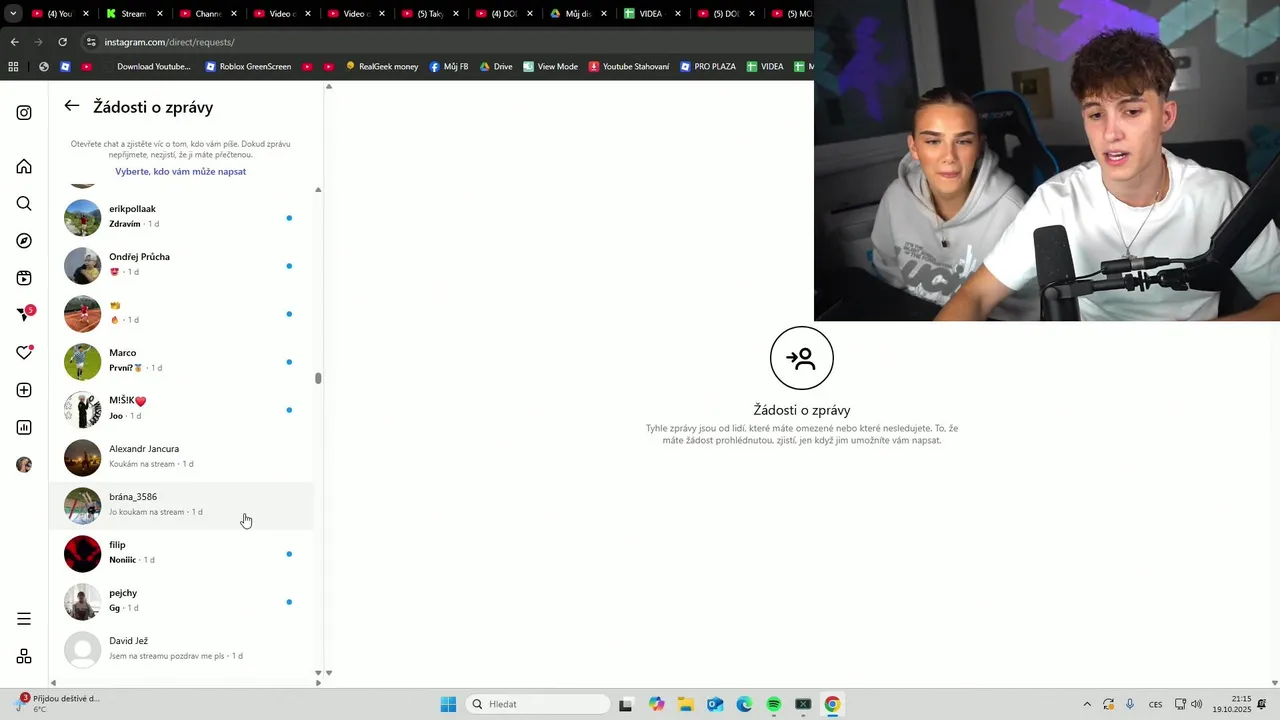The width and height of the screenshot is (1280, 720).
Task: Click the Instagram logo icon
Action: pos(24,113)
